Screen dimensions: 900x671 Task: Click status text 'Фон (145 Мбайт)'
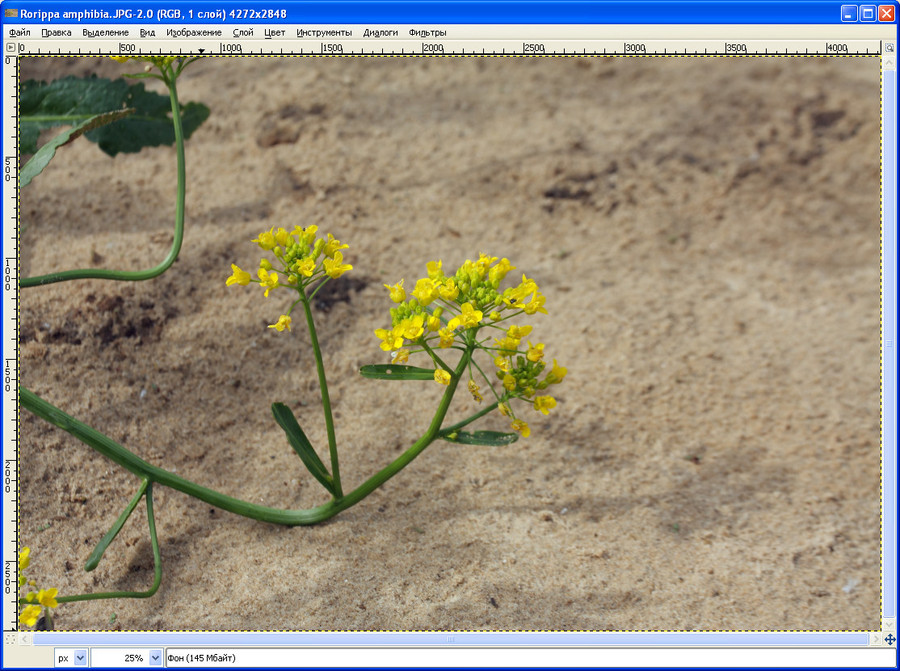(x=201, y=658)
